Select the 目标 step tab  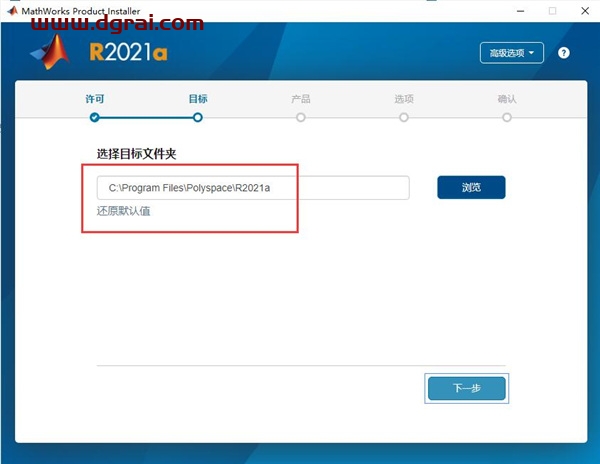tap(198, 99)
